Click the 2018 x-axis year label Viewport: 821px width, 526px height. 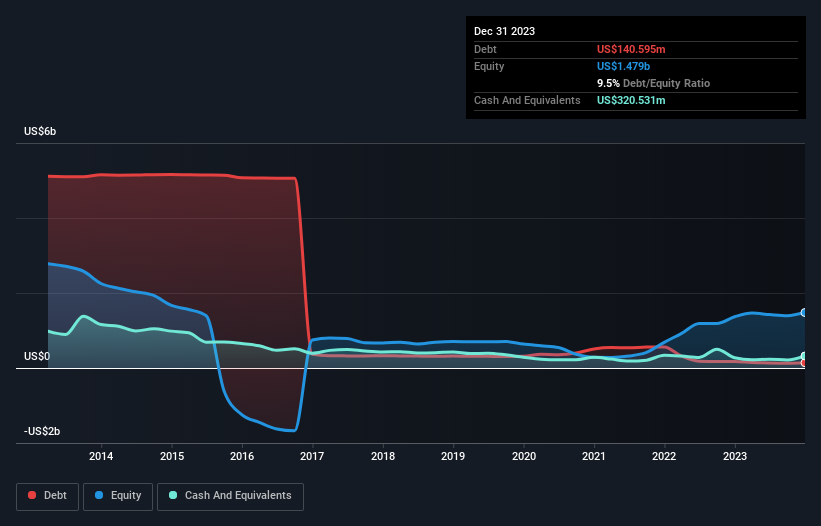[383, 456]
